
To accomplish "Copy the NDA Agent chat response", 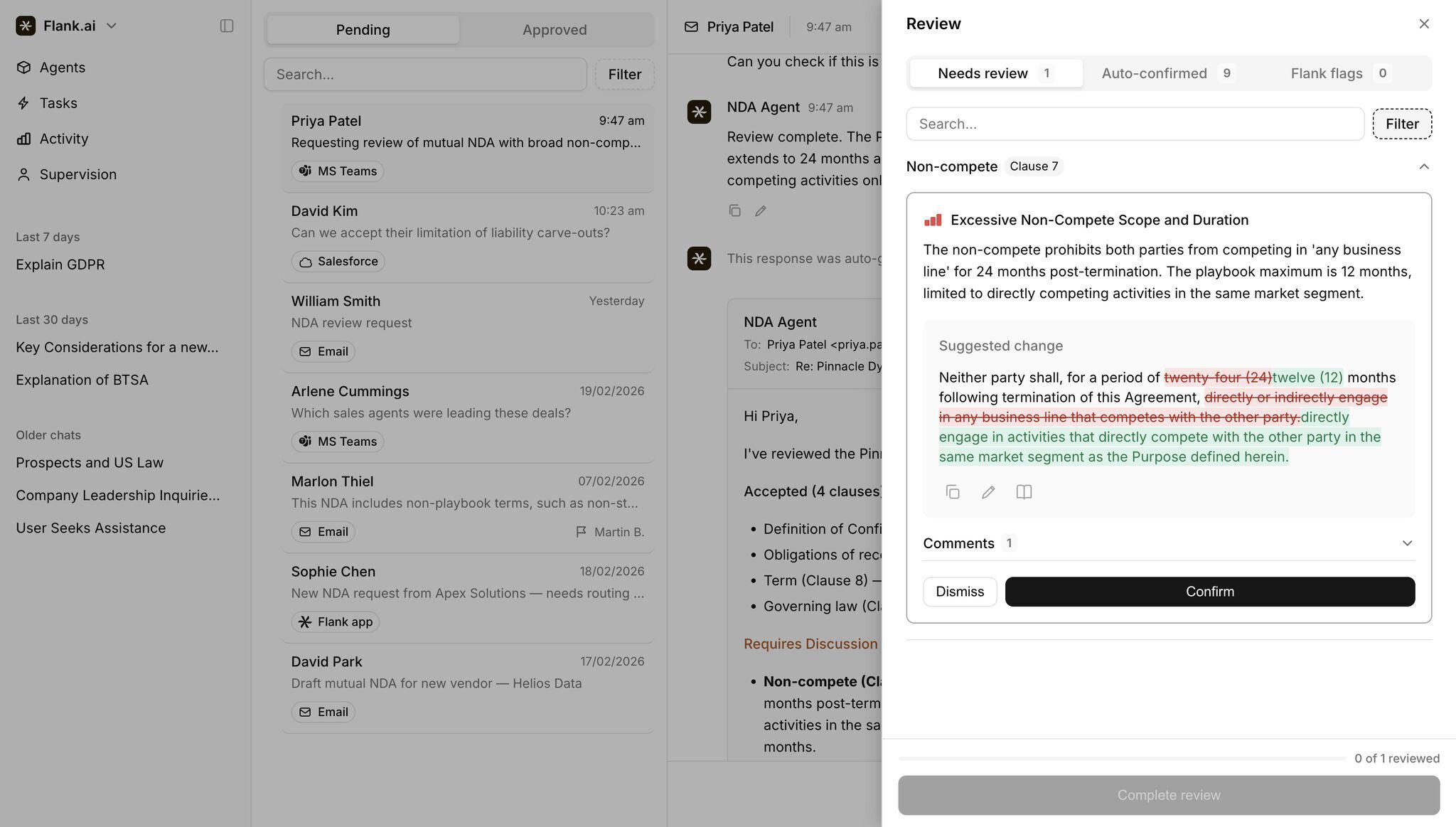I will [735, 210].
